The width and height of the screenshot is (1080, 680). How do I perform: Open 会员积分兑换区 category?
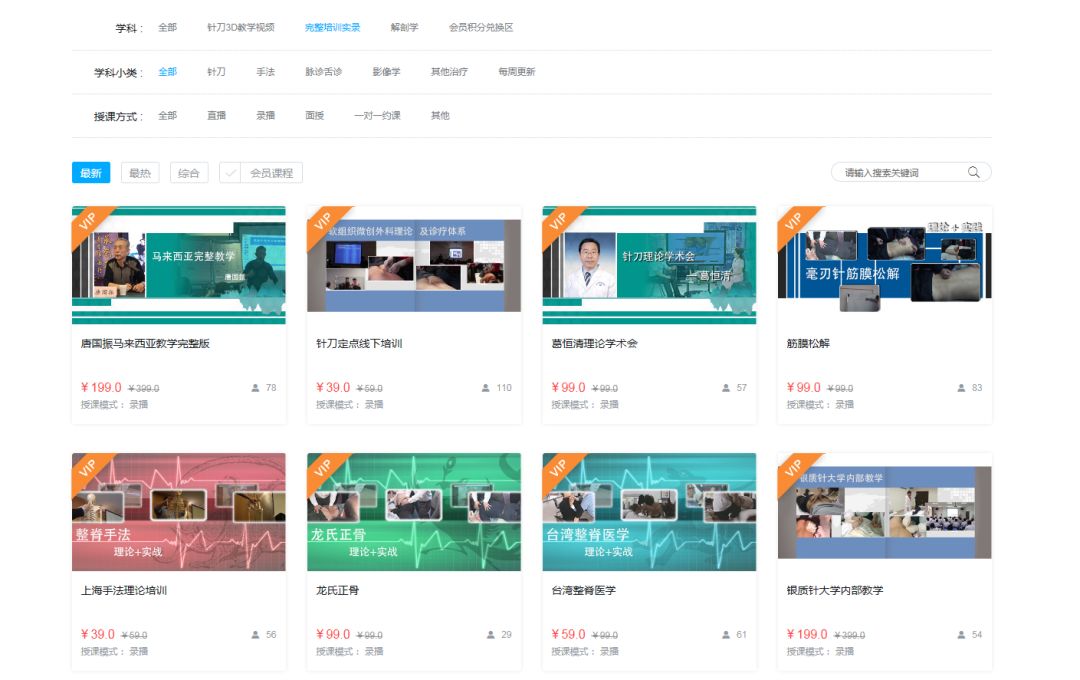click(481, 28)
